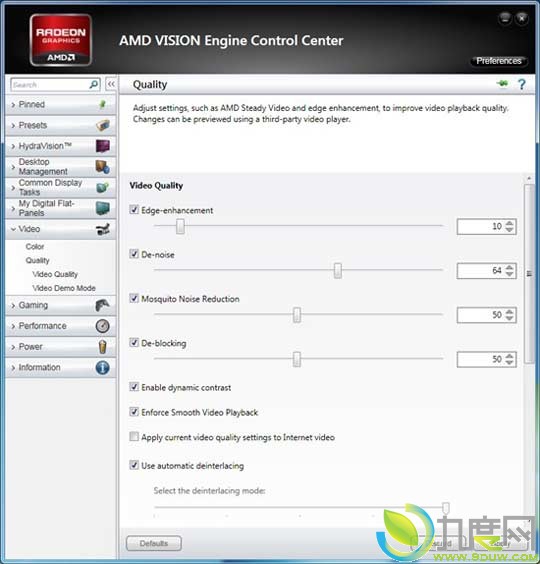Close the AMD VISION Engine Control Center

(x=522, y=18)
